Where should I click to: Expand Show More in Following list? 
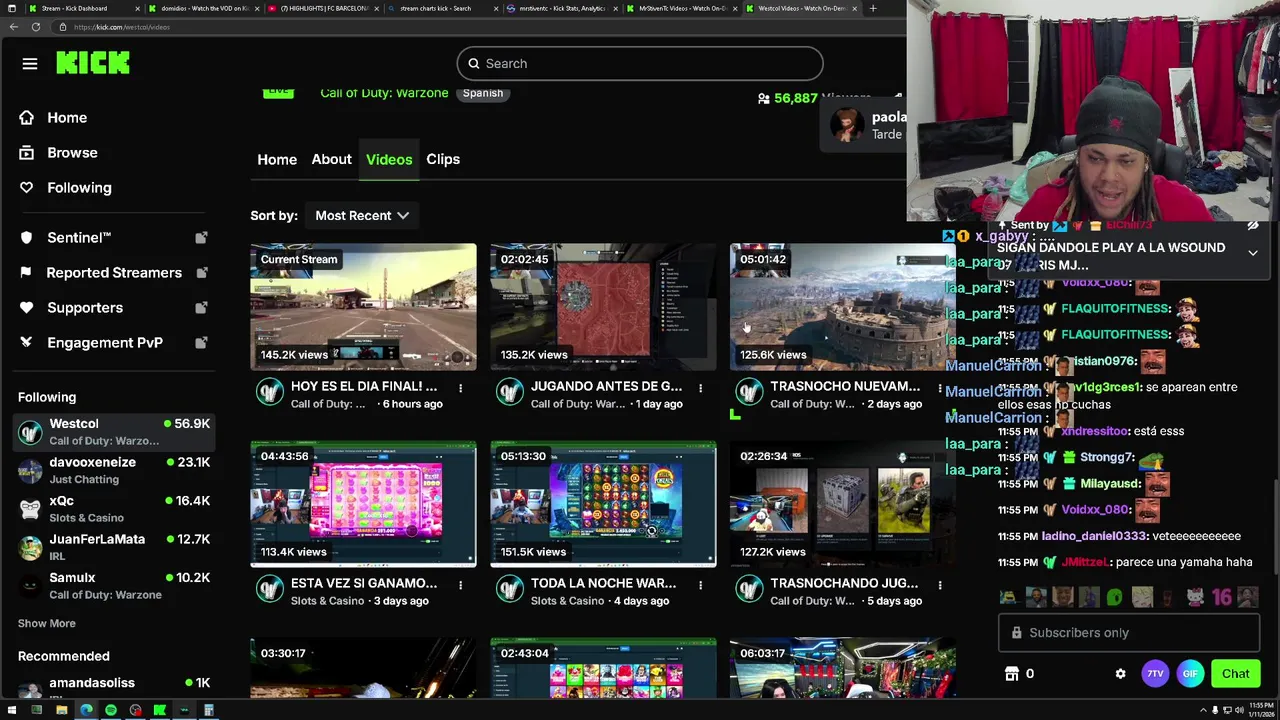(x=46, y=624)
